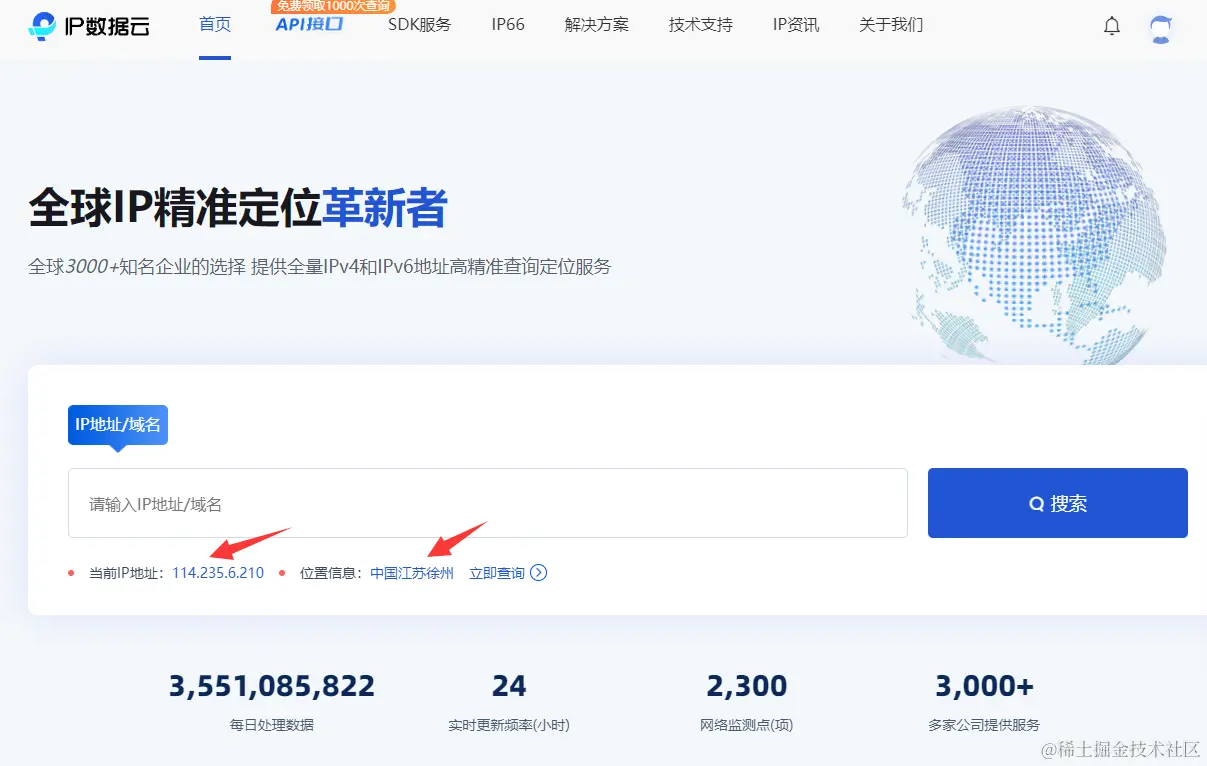Click the 3,000+ statistic
1207x766 pixels.
(x=985, y=686)
